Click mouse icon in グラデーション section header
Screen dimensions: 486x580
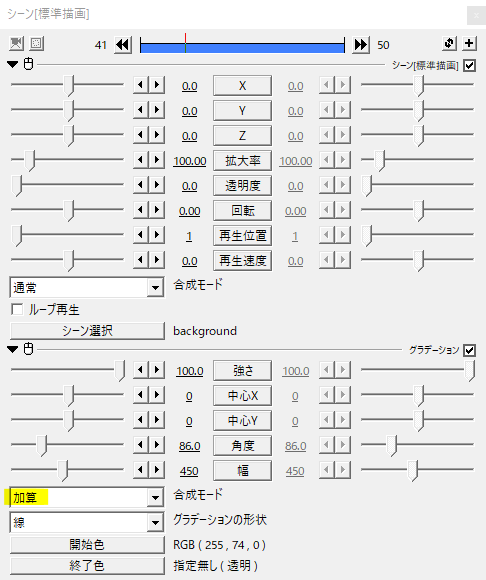pyautogui.click(x=28, y=349)
